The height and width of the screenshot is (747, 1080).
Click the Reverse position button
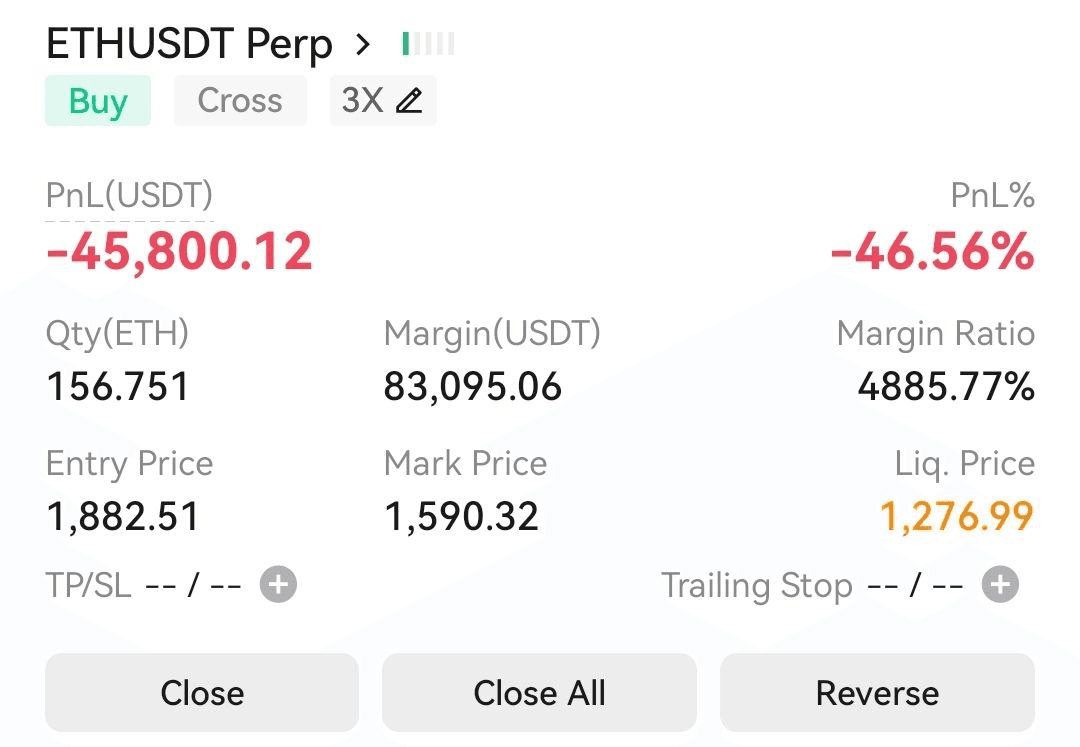coord(877,693)
